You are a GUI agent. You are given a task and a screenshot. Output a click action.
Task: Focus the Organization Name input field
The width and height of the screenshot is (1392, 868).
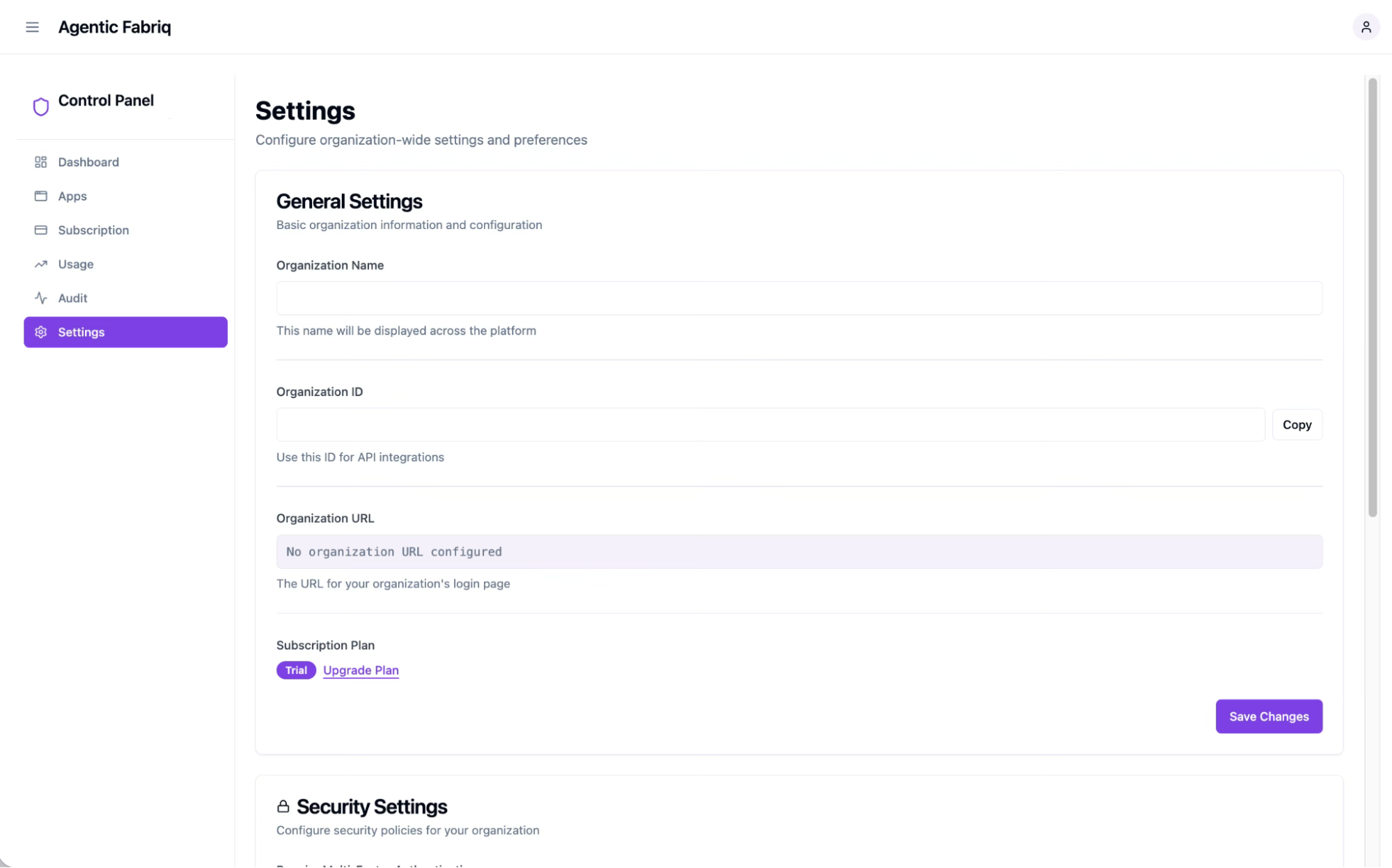[799, 299]
